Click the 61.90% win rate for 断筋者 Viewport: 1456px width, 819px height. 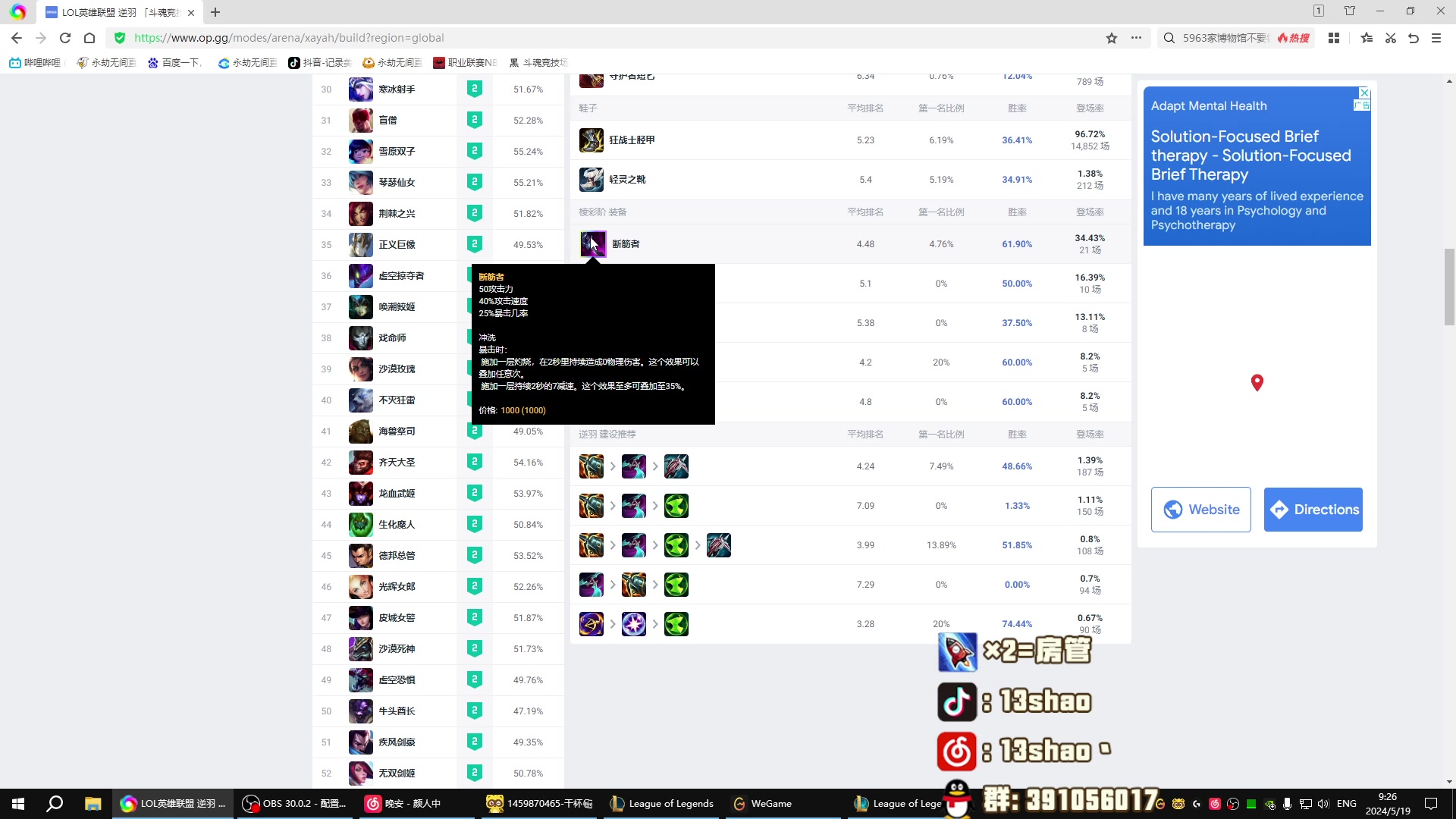coord(1017,244)
